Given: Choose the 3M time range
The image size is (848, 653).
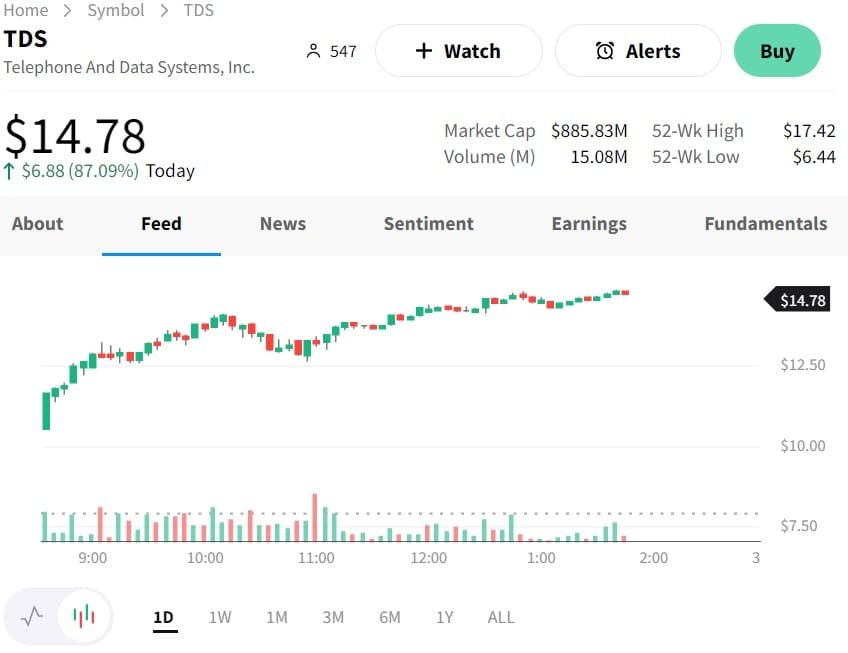Looking at the screenshot, I should tap(333, 617).
